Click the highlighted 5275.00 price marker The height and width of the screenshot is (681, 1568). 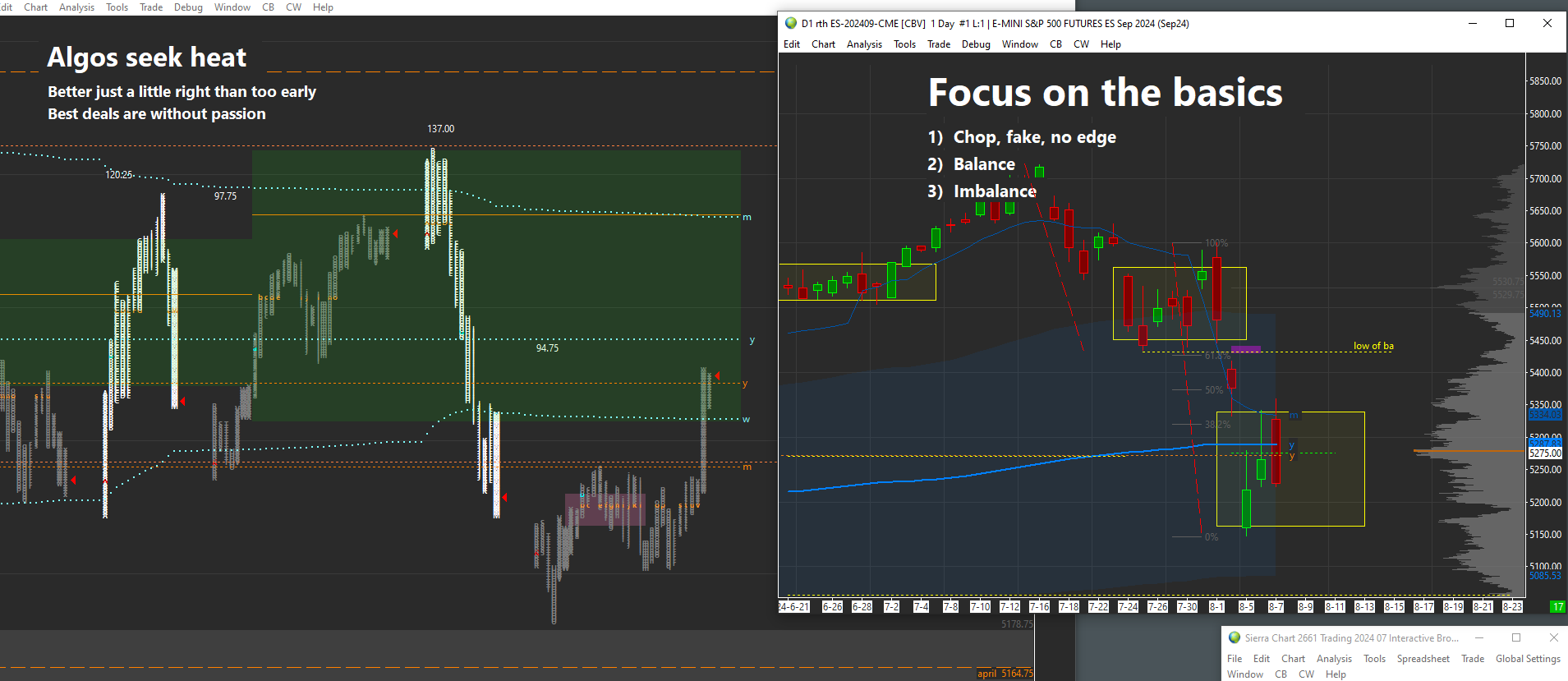[x=1545, y=453]
